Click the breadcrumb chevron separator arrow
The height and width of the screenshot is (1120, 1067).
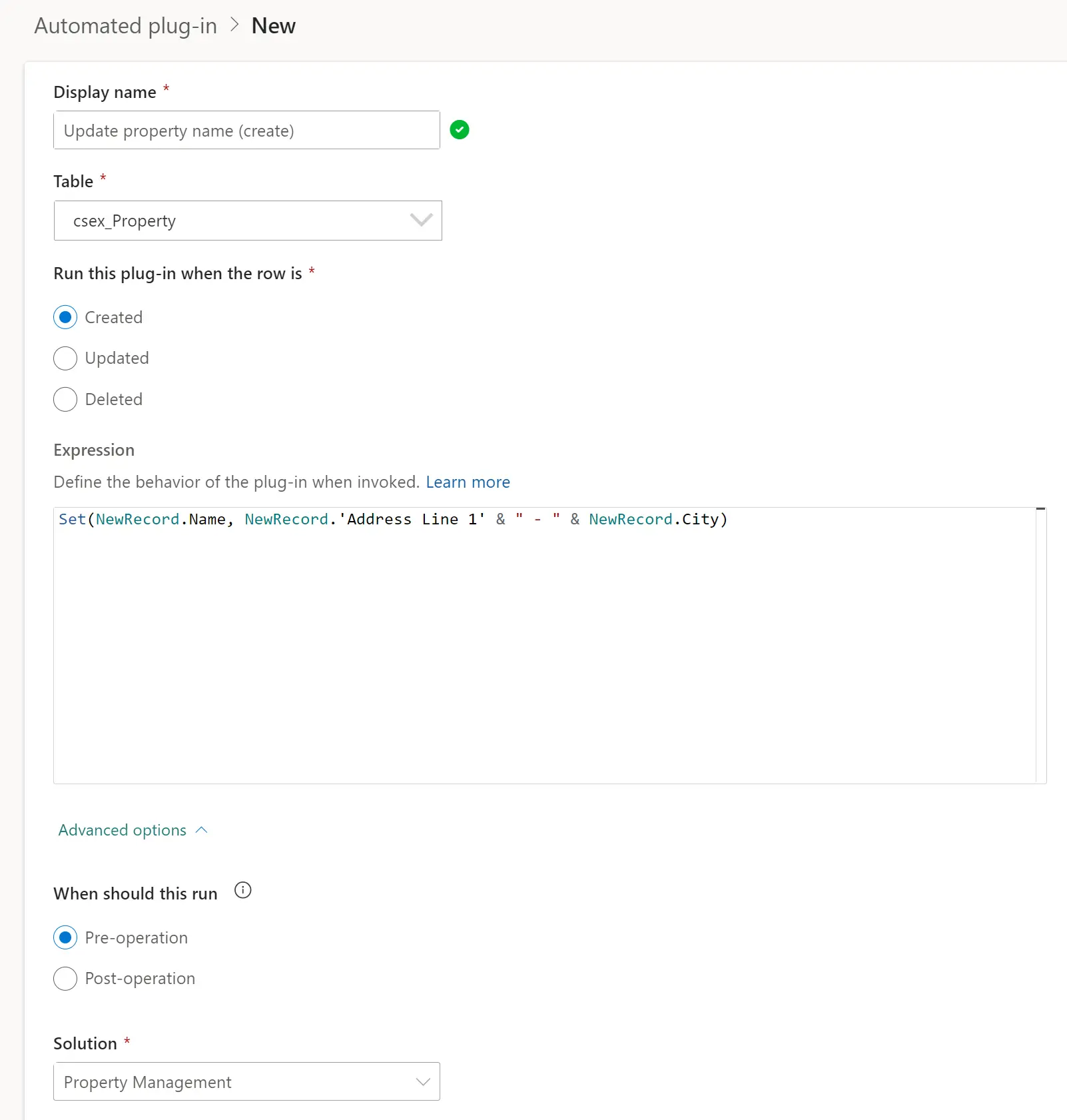(234, 25)
